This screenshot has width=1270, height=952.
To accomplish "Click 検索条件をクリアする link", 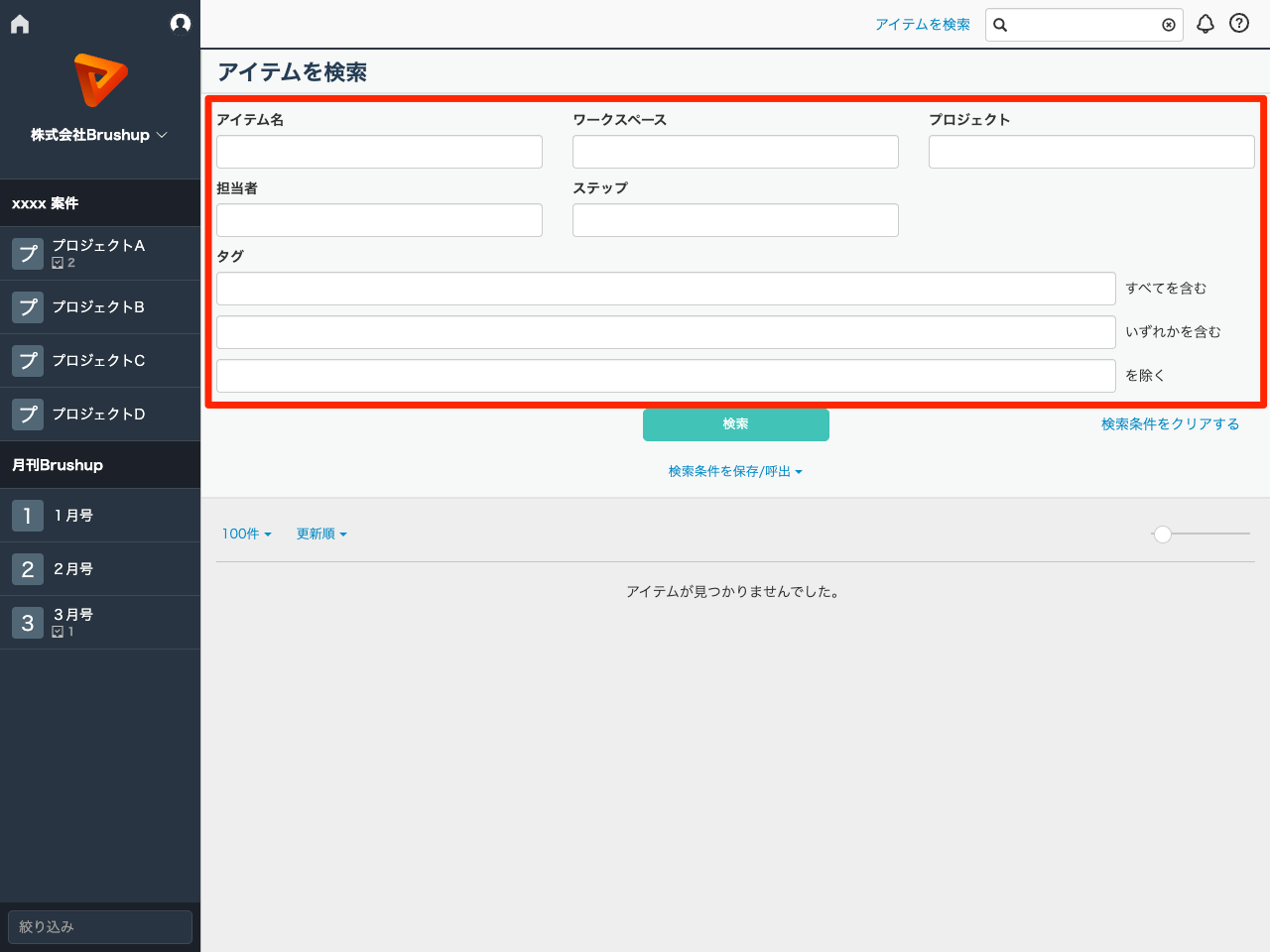I will 1170,424.
